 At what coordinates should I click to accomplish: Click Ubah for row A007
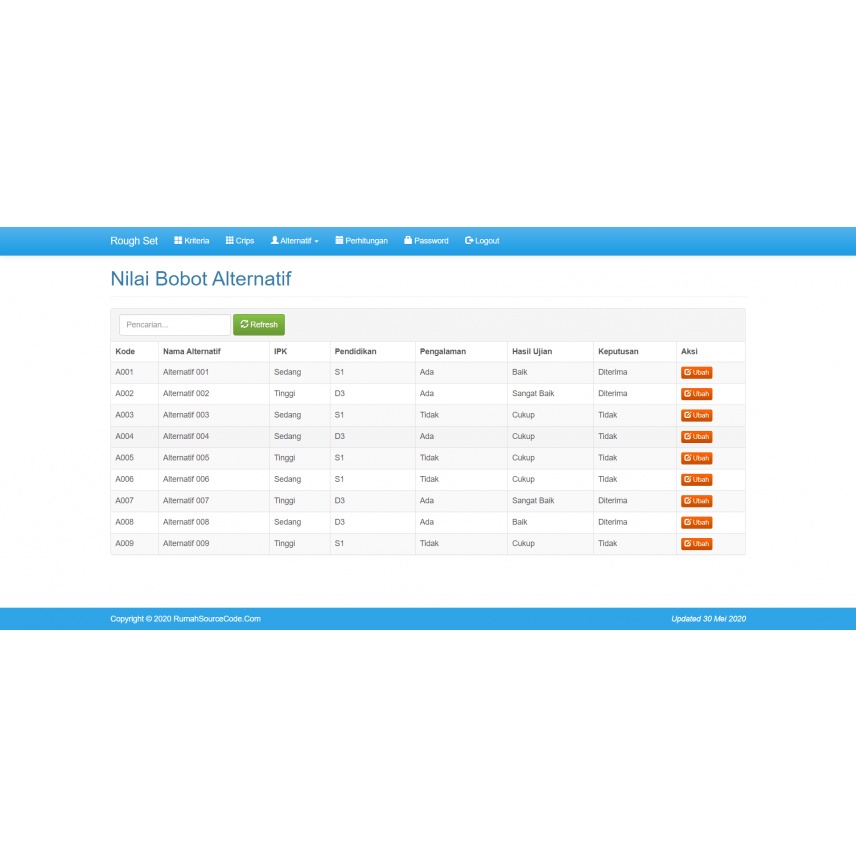697,501
